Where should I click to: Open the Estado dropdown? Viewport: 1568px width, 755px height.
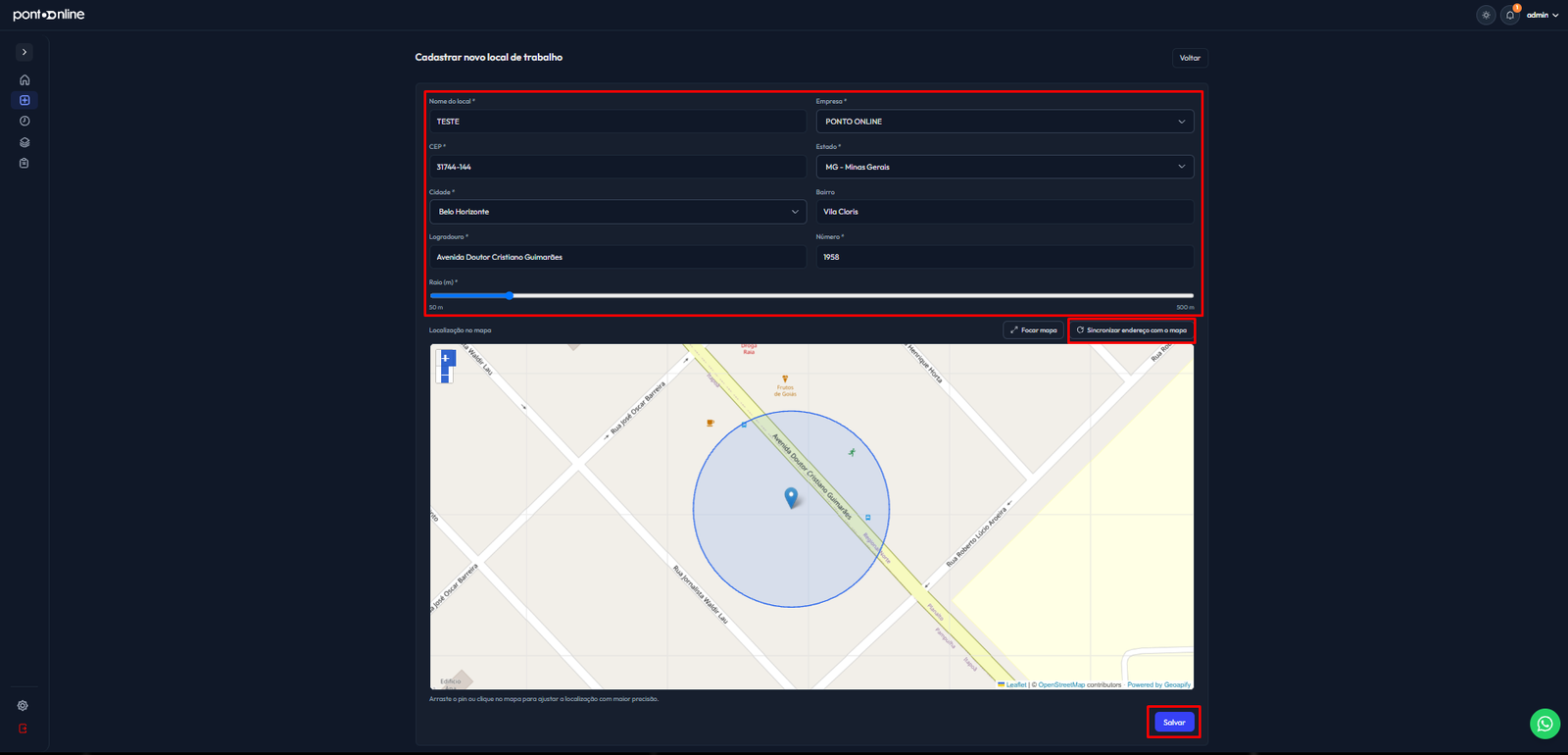pos(1004,167)
